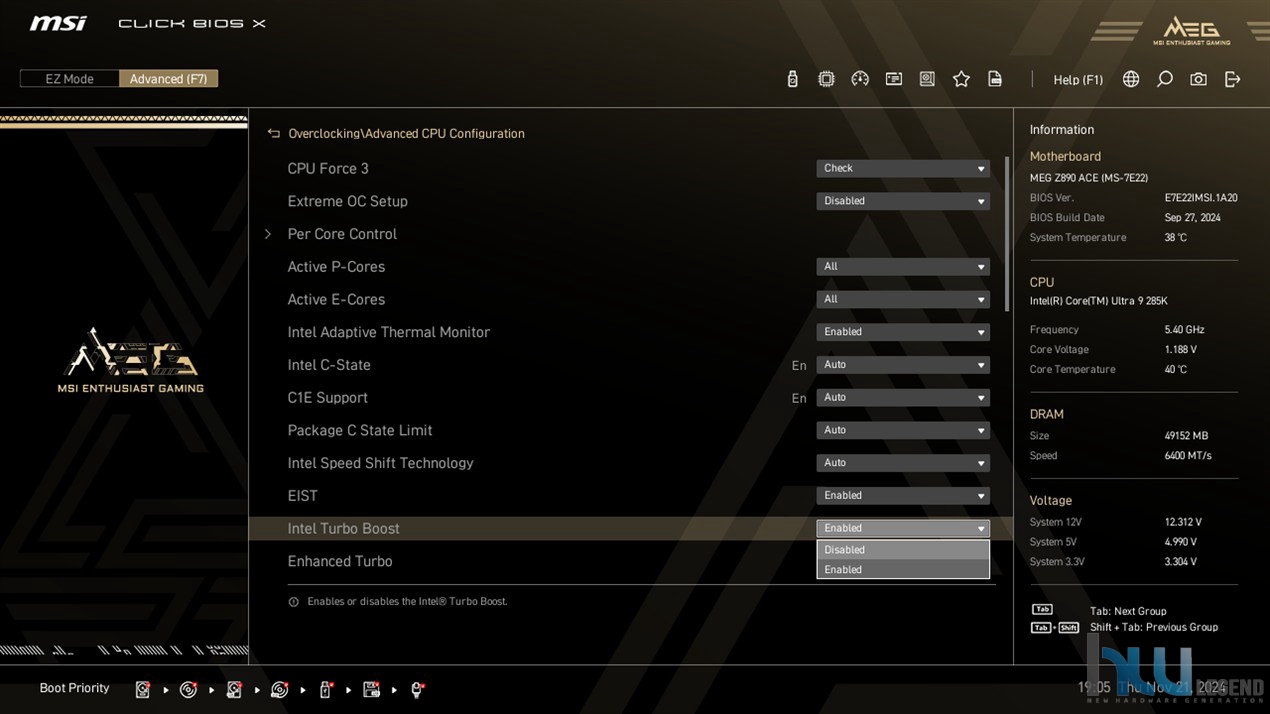Screen dimensions: 1270x714
Task: Click the Boot Priority label
Action: 74,688
